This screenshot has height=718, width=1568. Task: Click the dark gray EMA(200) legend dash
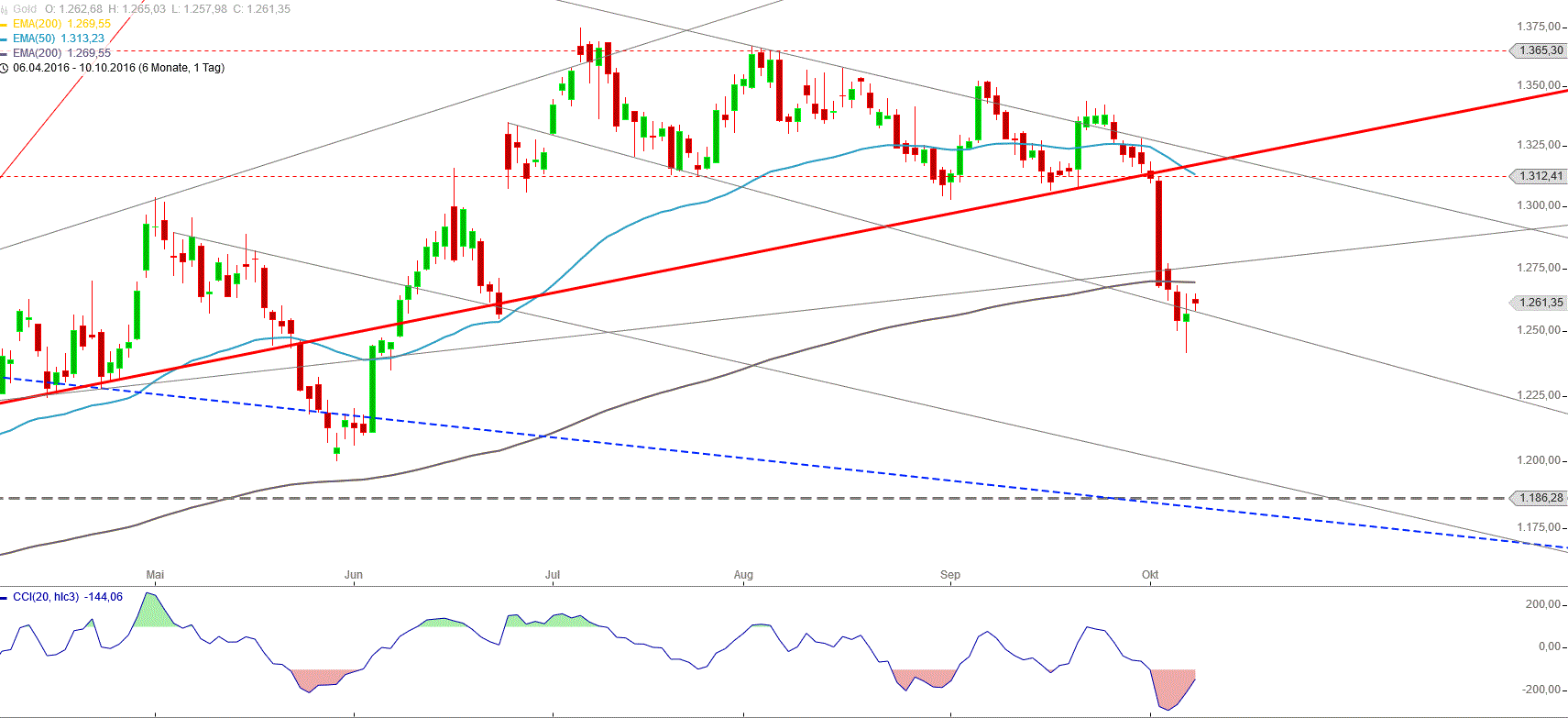tap(4, 54)
